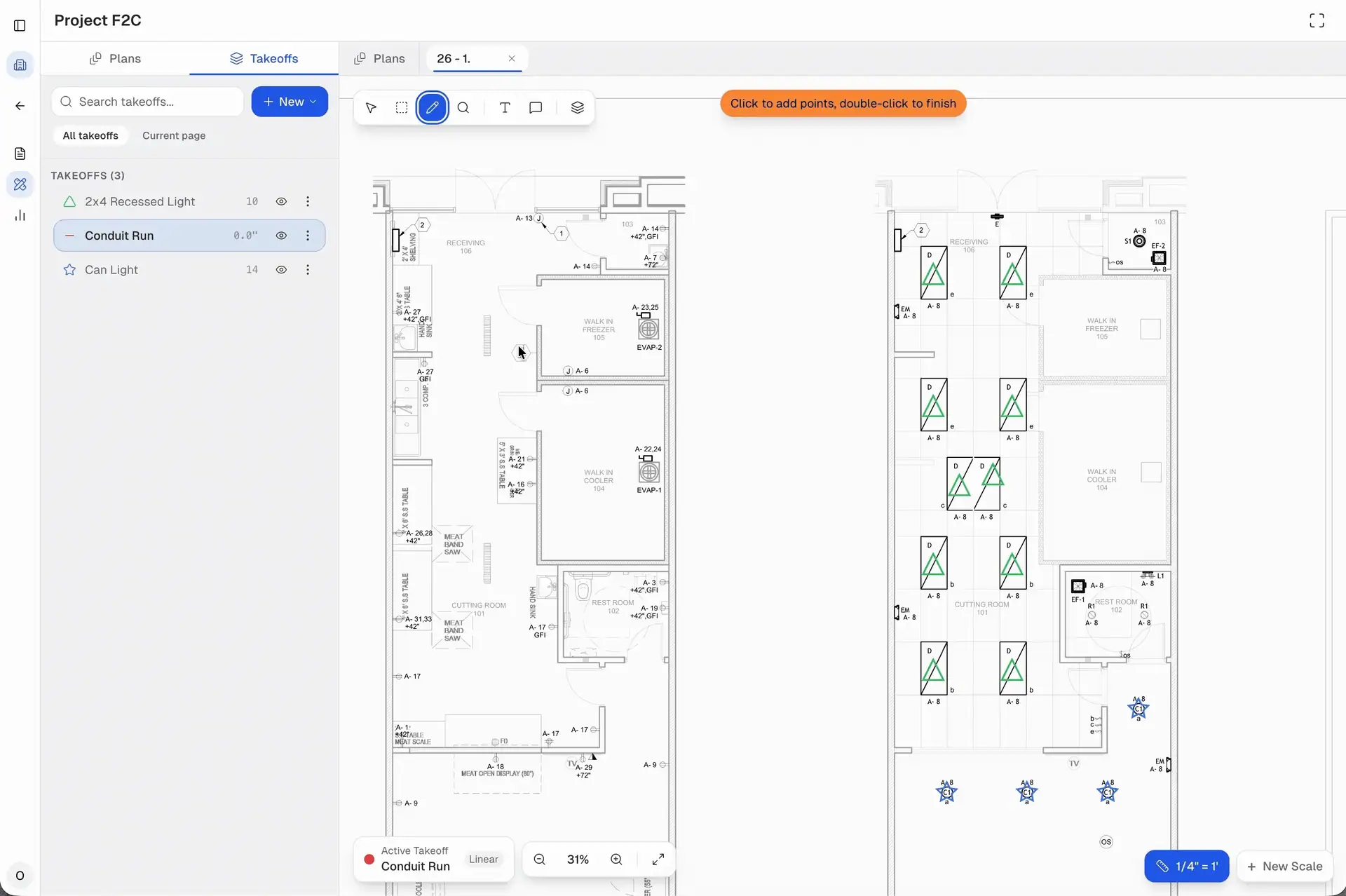Fit plan to screen with expand arrows
This screenshot has height=896, width=1346.
pos(658,860)
